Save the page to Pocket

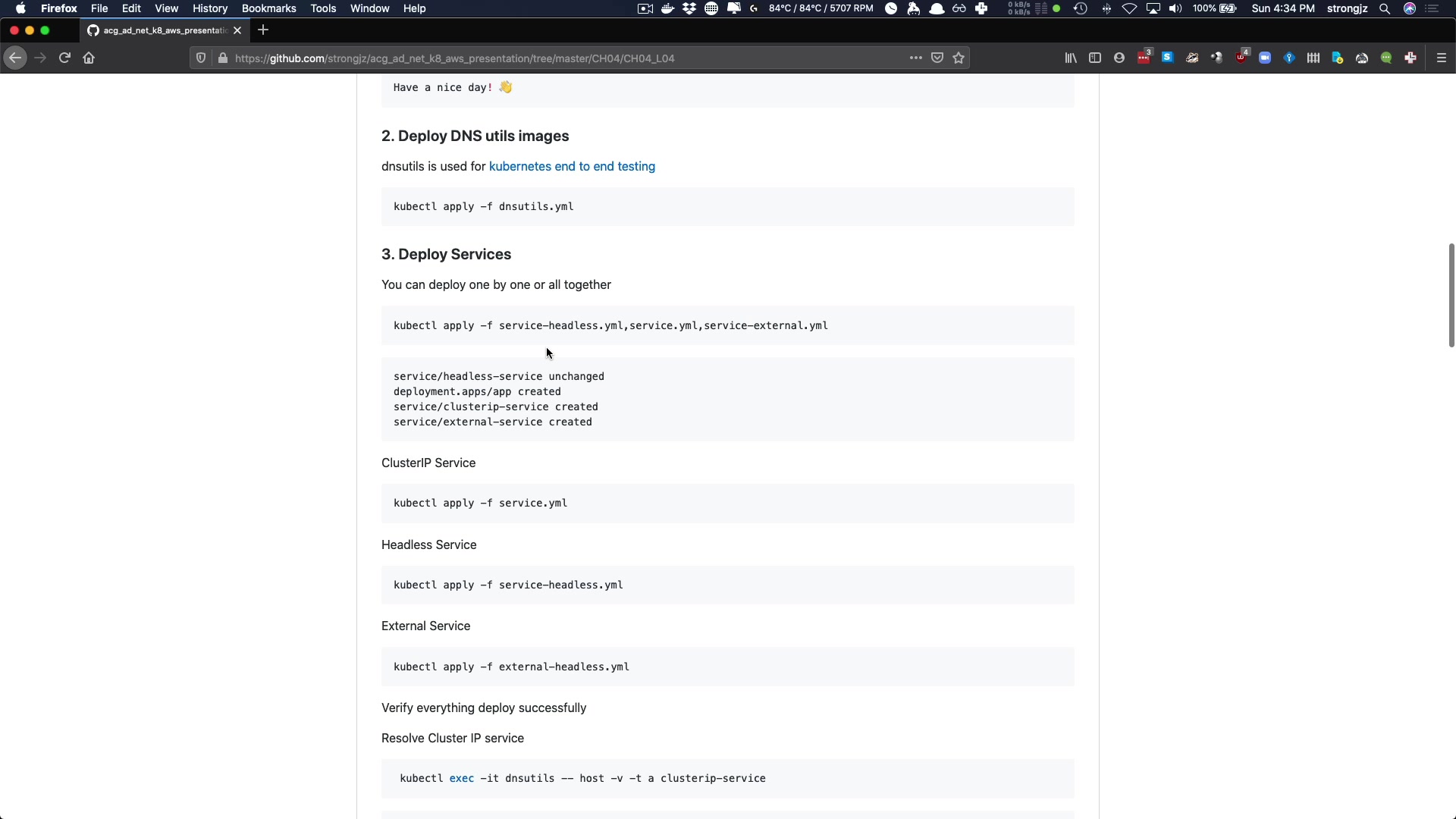(x=937, y=58)
